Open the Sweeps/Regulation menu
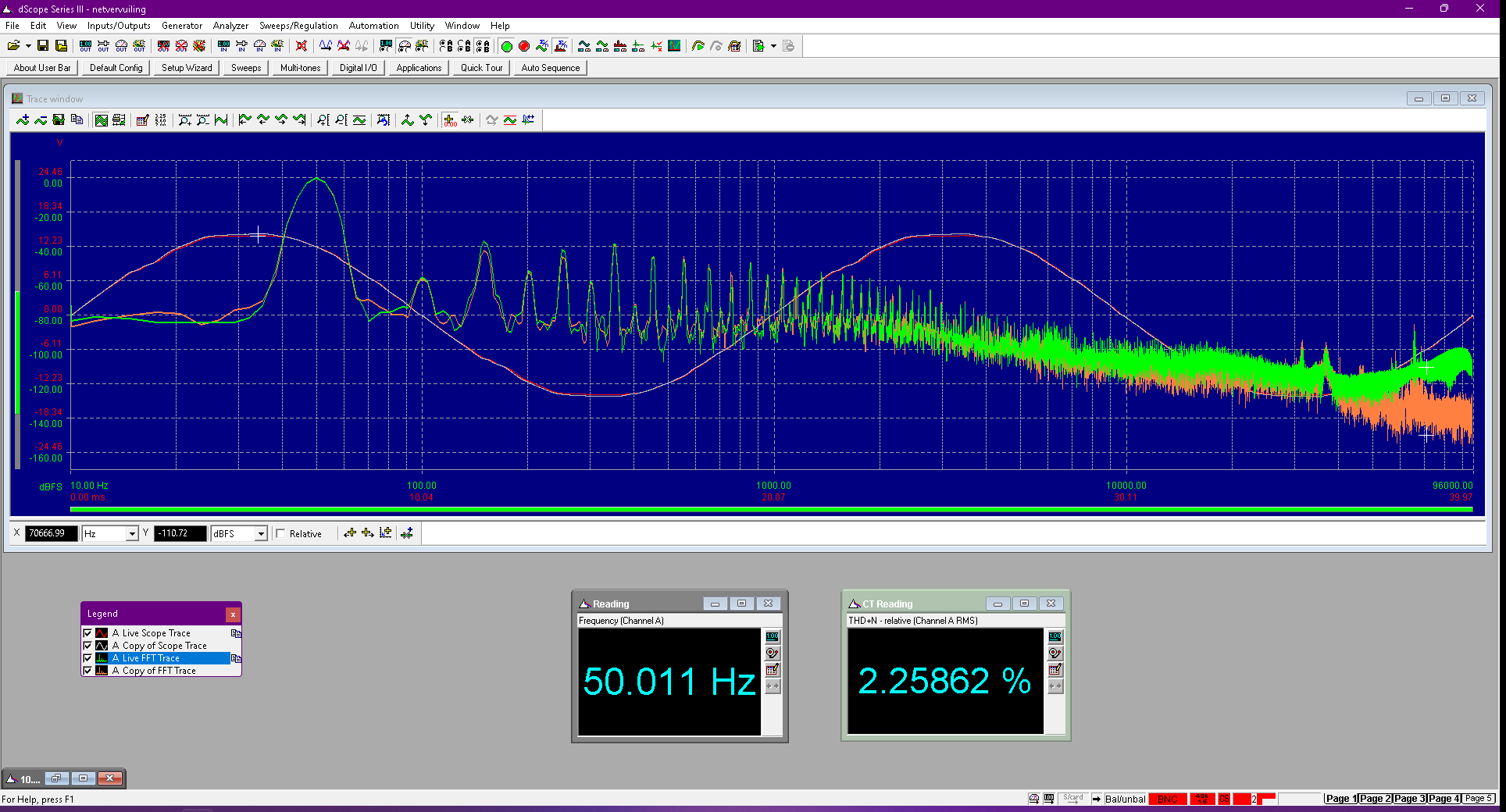 coord(298,26)
